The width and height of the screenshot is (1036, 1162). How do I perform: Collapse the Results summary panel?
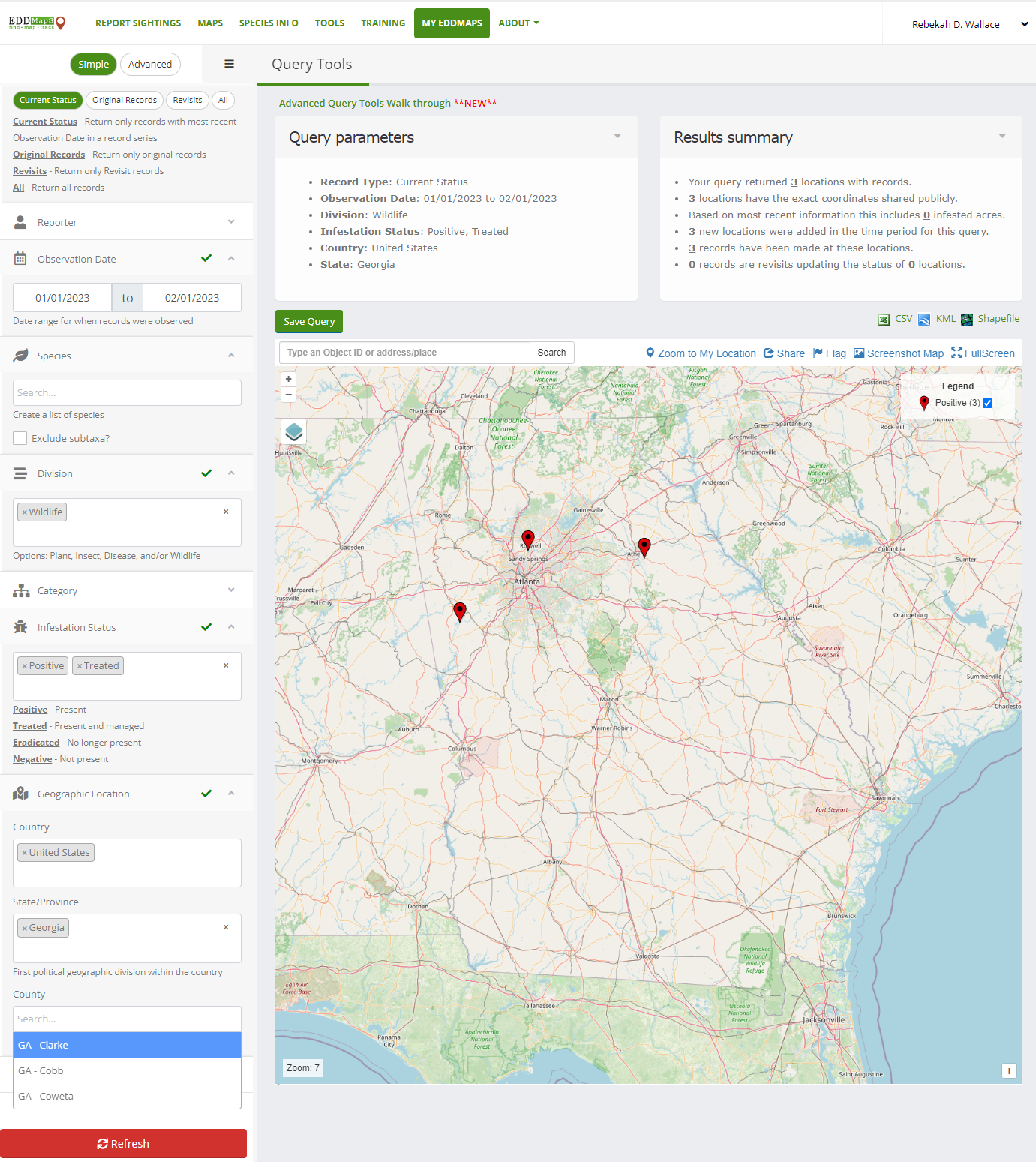point(1002,137)
